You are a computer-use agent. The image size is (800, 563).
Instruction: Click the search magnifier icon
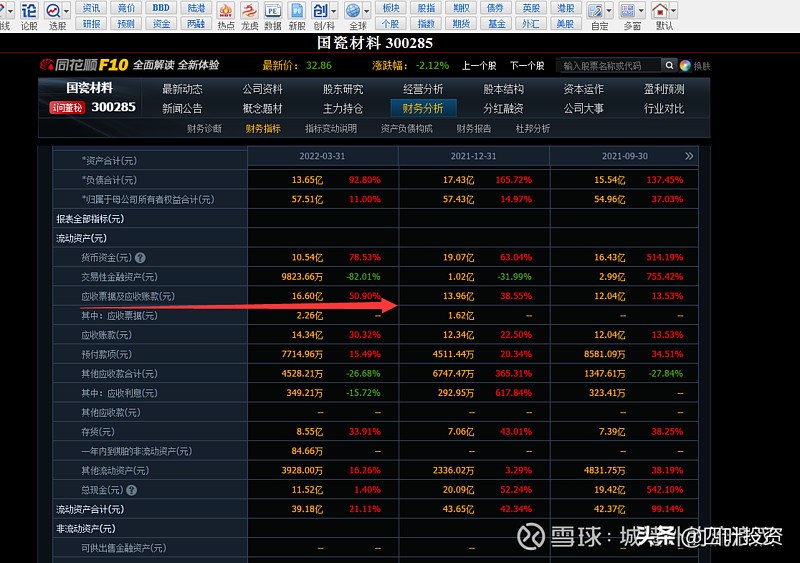(669, 65)
